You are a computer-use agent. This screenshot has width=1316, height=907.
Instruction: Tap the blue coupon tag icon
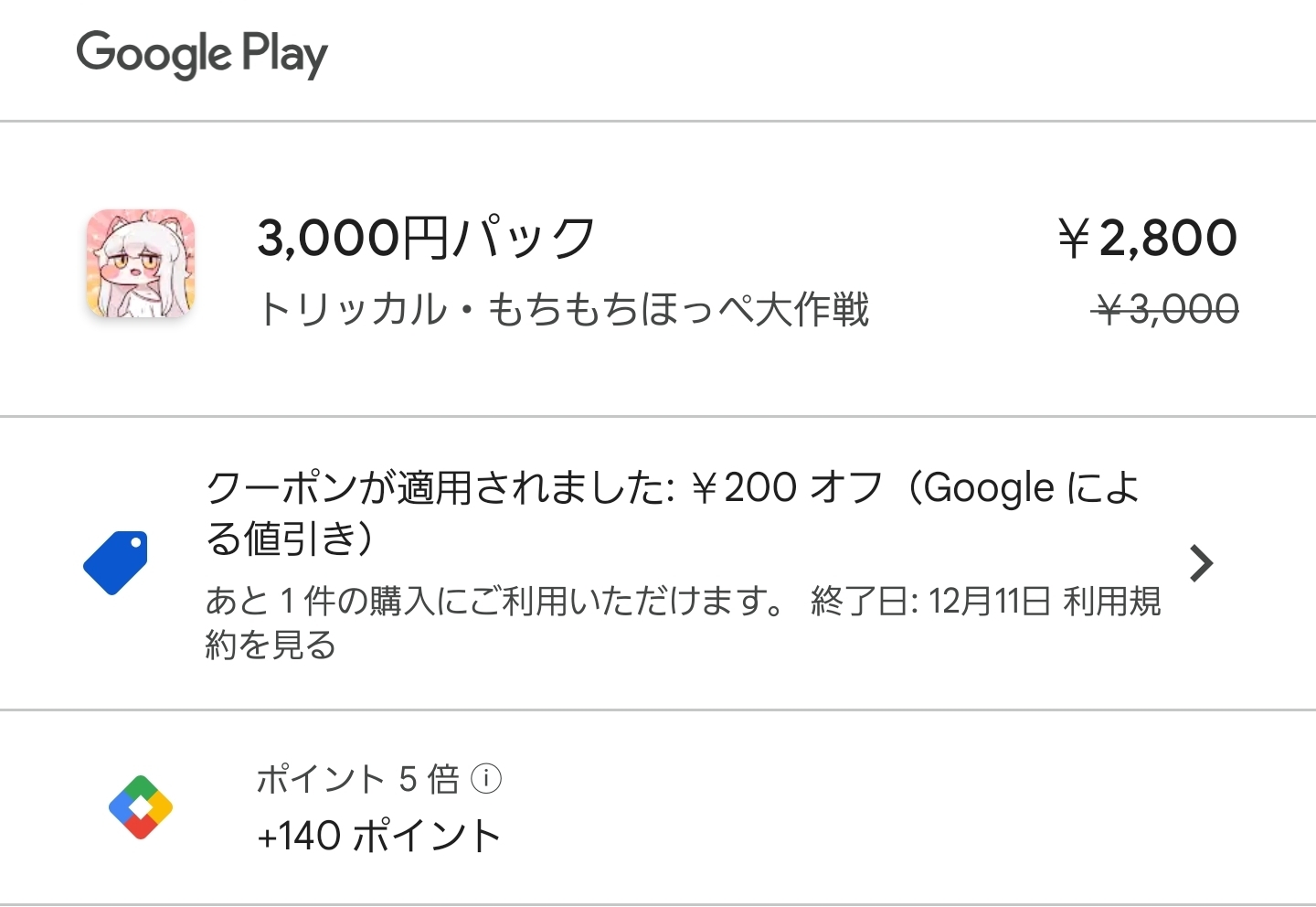tap(116, 562)
